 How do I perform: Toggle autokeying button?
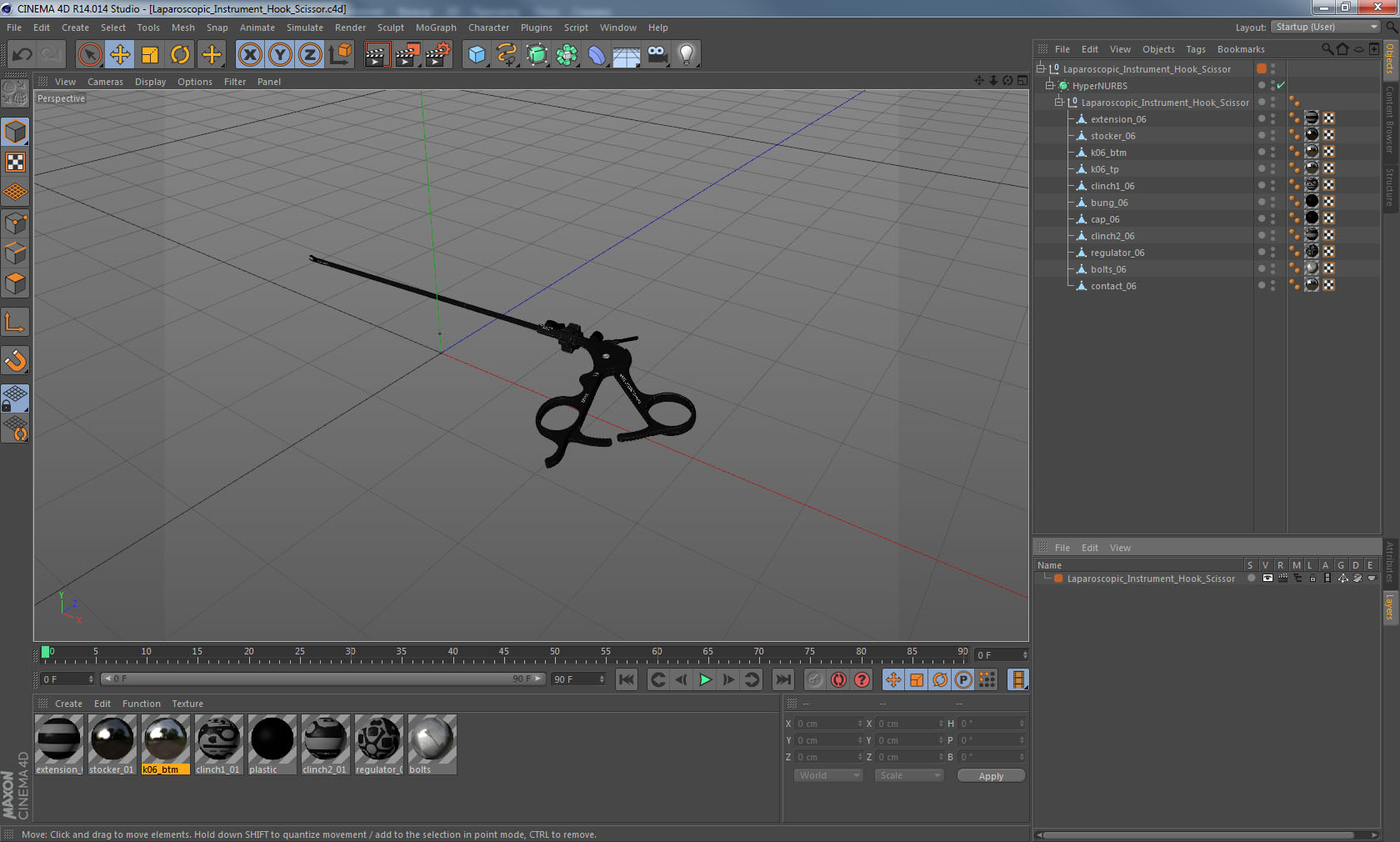click(838, 679)
